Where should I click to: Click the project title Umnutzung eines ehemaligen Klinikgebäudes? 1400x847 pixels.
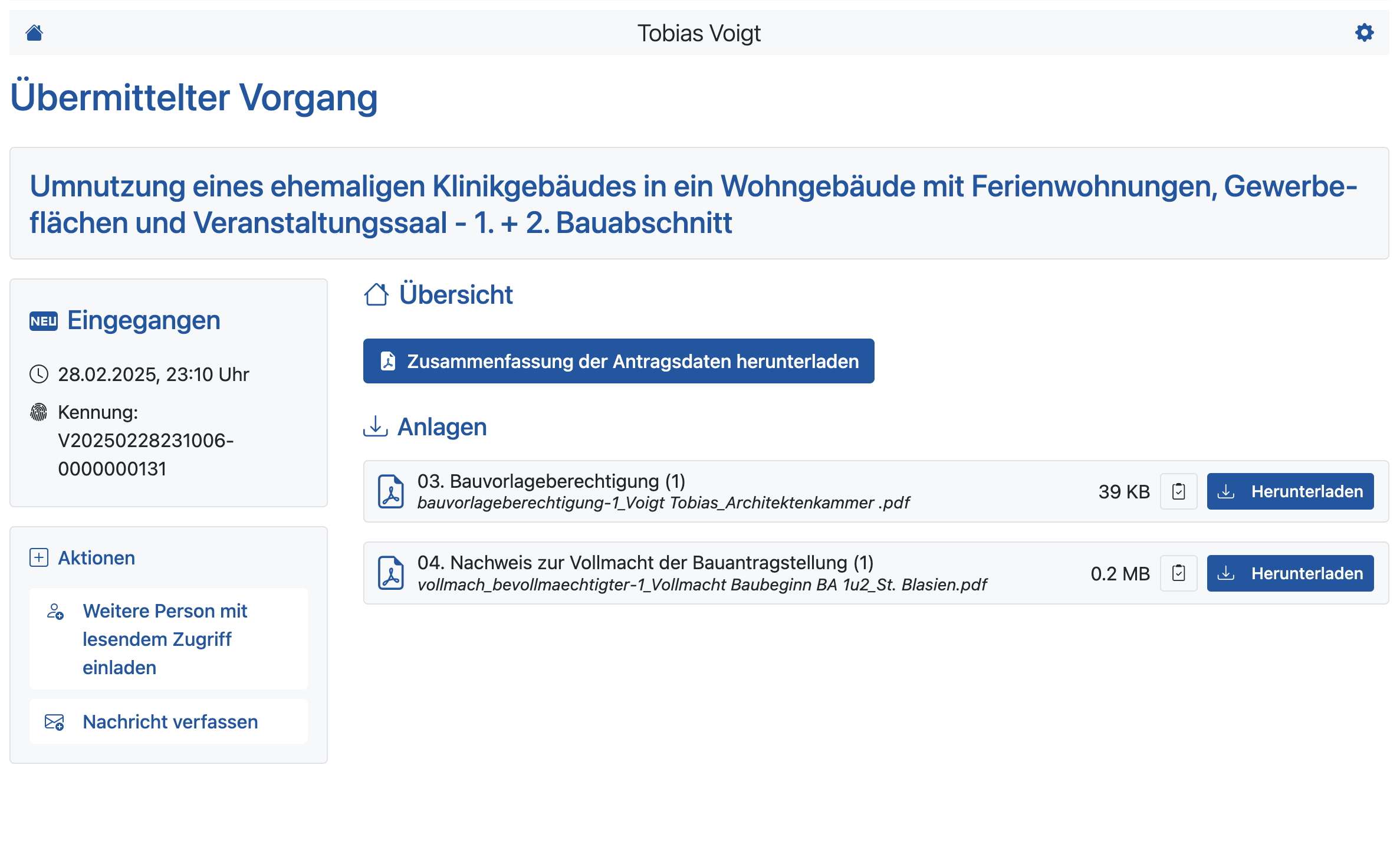[694, 204]
